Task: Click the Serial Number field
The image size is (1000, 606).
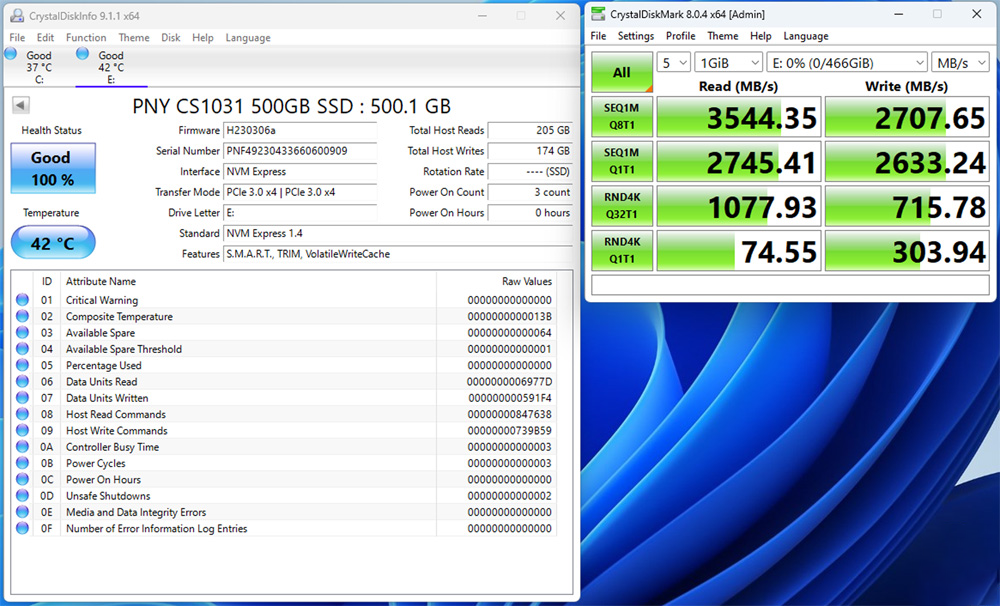Action: click(300, 151)
